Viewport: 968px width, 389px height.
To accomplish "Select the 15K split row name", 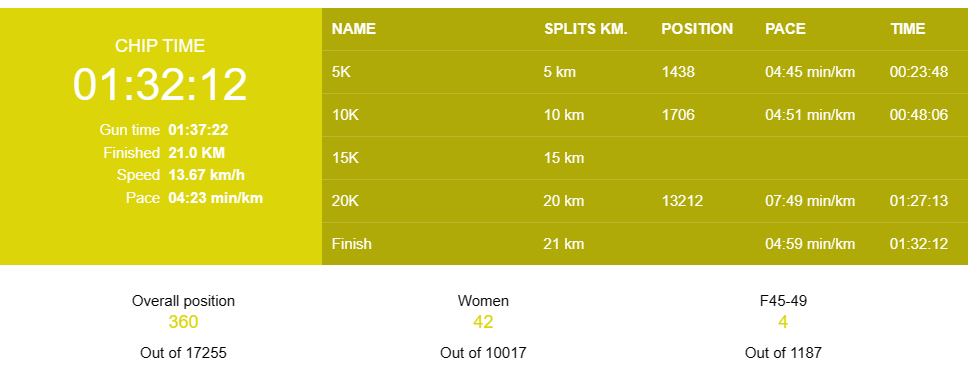I will point(345,157).
